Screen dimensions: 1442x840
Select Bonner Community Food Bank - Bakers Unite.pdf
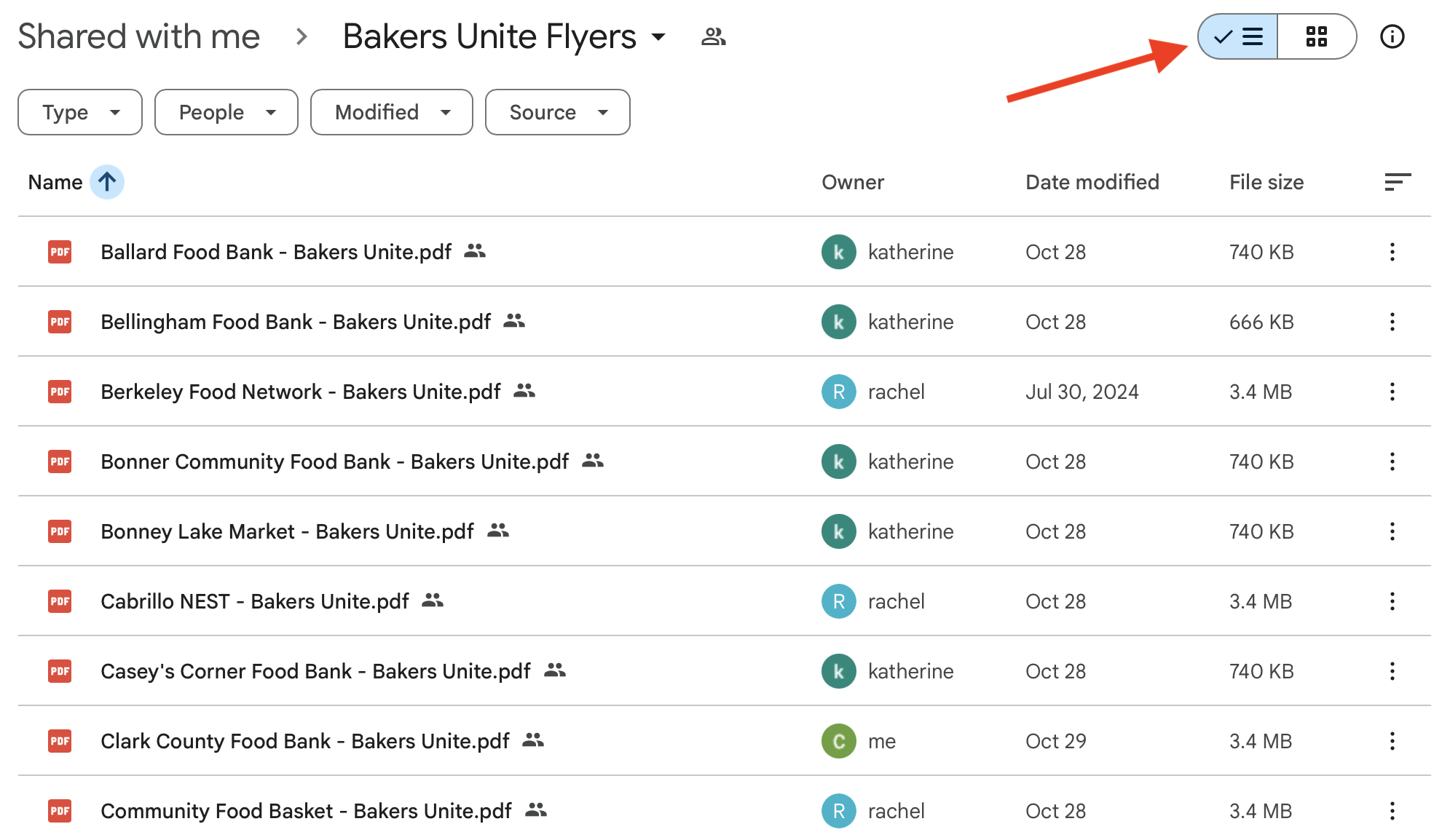pyautogui.click(x=335, y=461)
